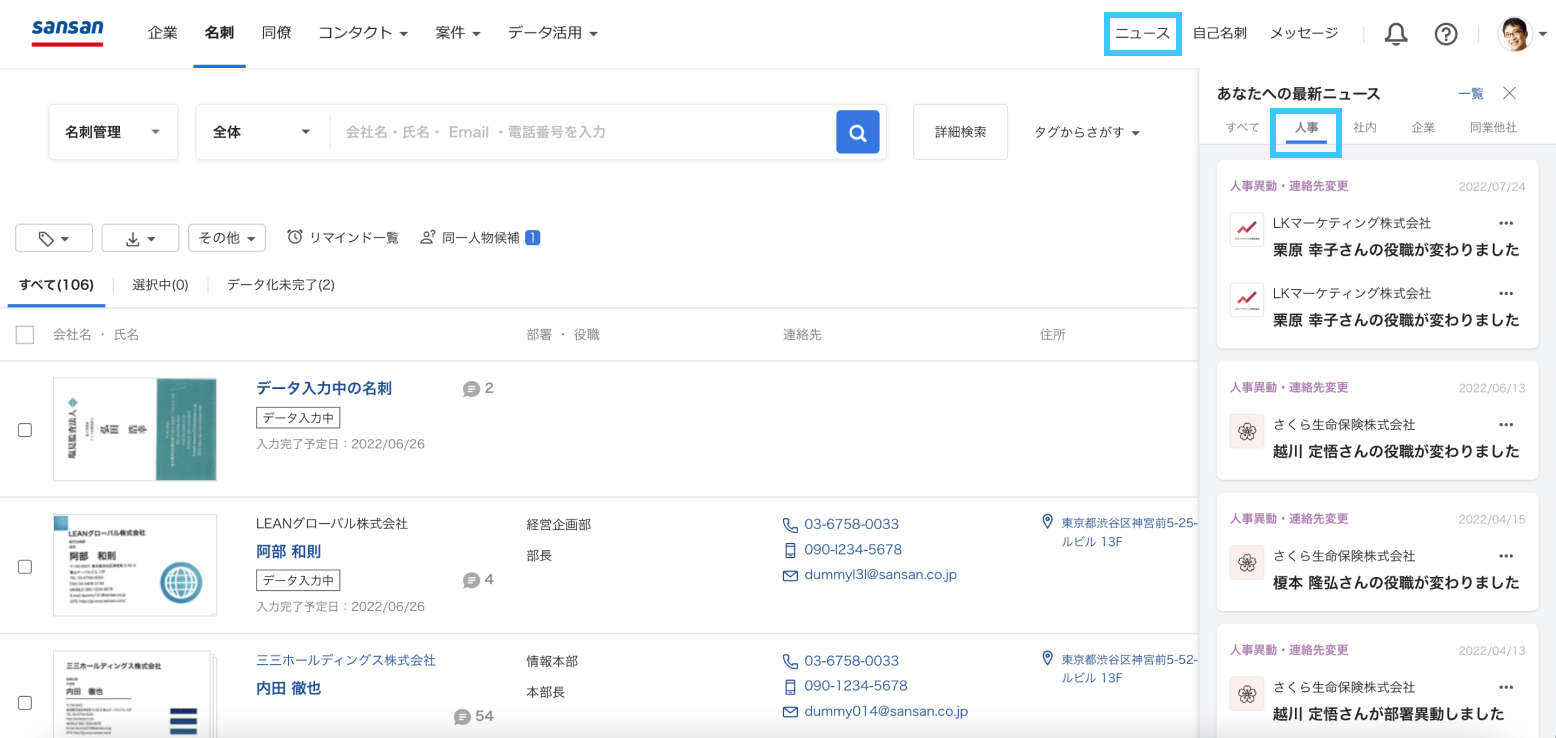Screen dimensions: 1556x738
Task: Switch to the 企業 news tab
Action: coord(1423,128)
